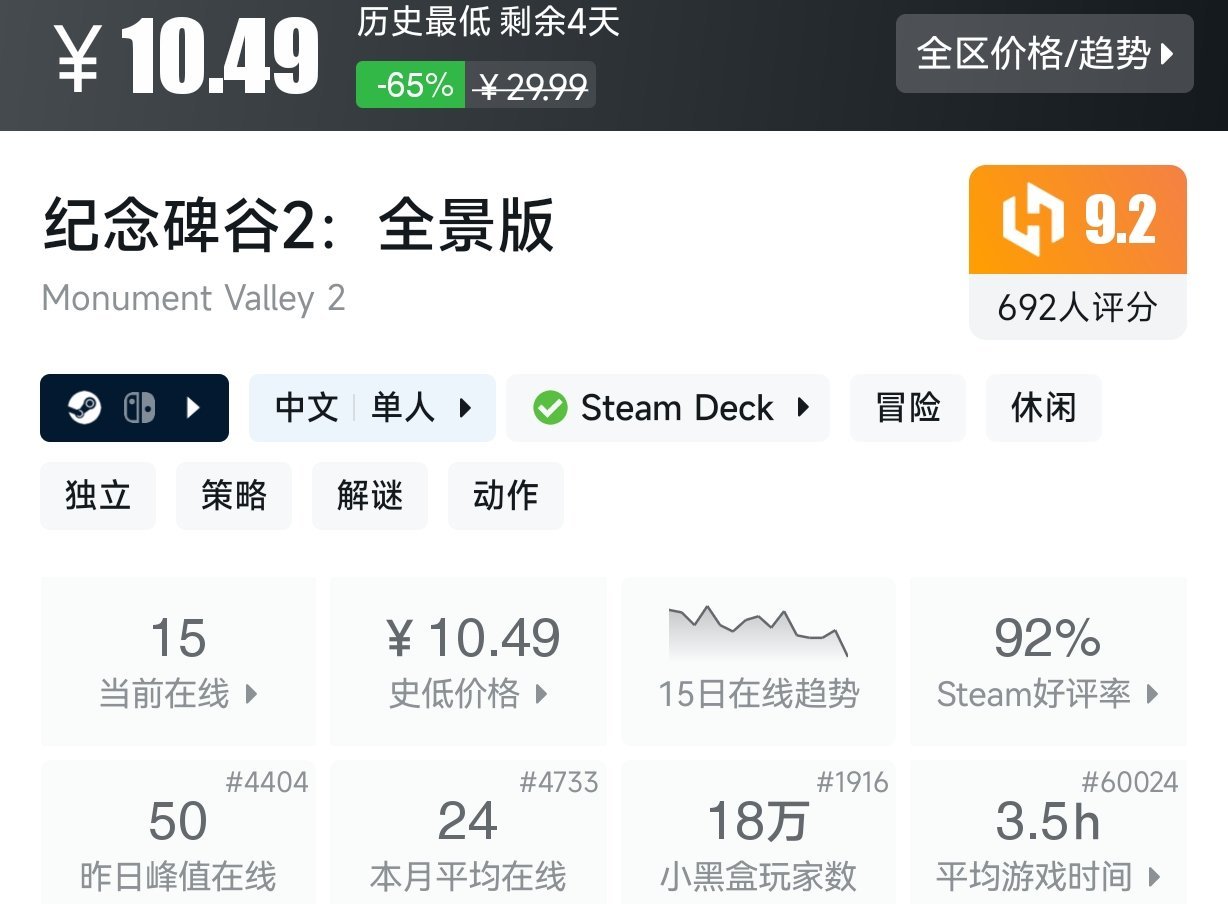
Task: Tap the #4733 ranking label
Action: [x=559, y=782]
